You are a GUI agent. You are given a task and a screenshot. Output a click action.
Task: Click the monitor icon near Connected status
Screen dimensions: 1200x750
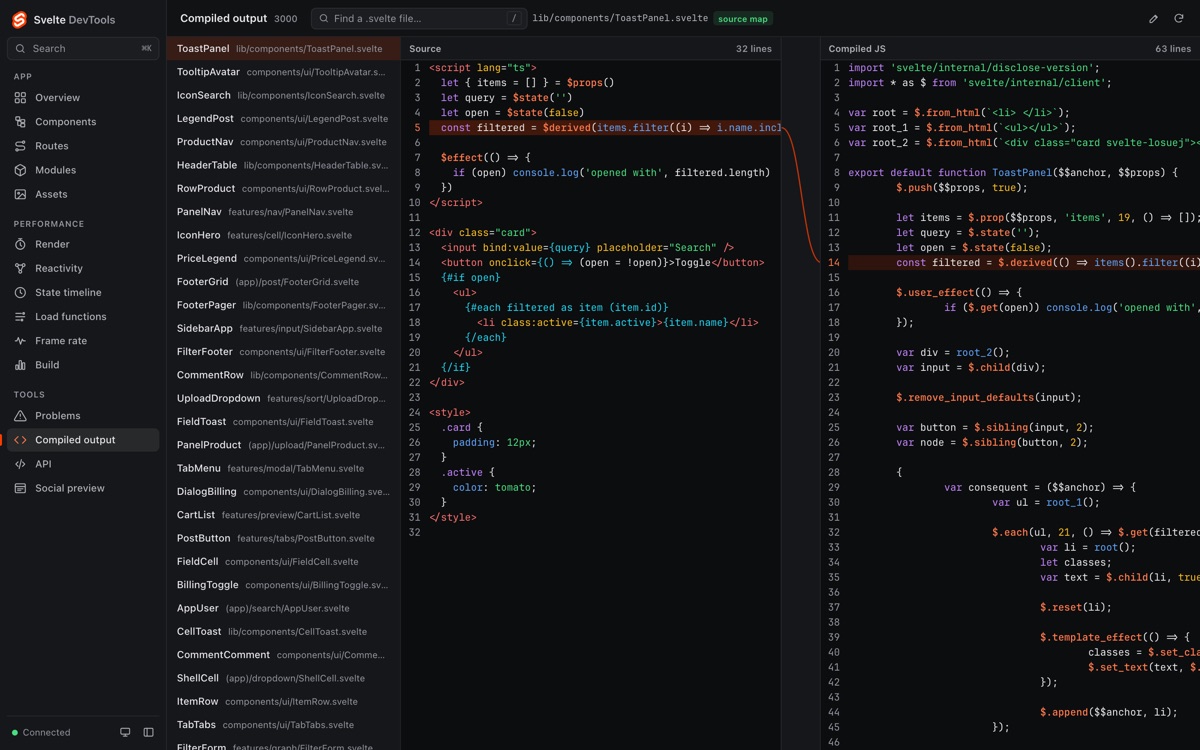point(125,732)
